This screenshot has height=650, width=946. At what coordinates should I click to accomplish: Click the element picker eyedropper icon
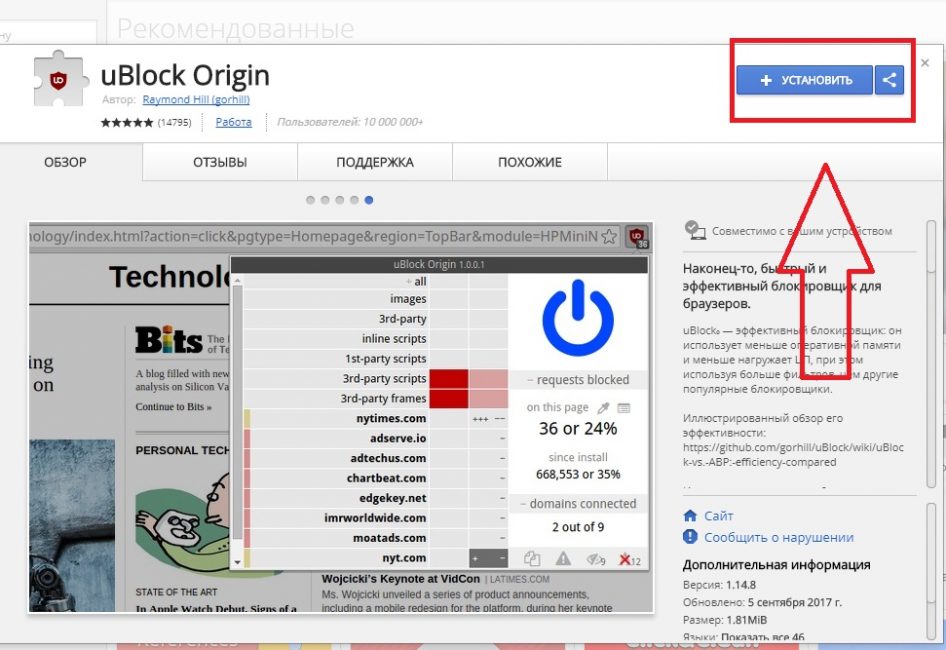pos(603,408)
